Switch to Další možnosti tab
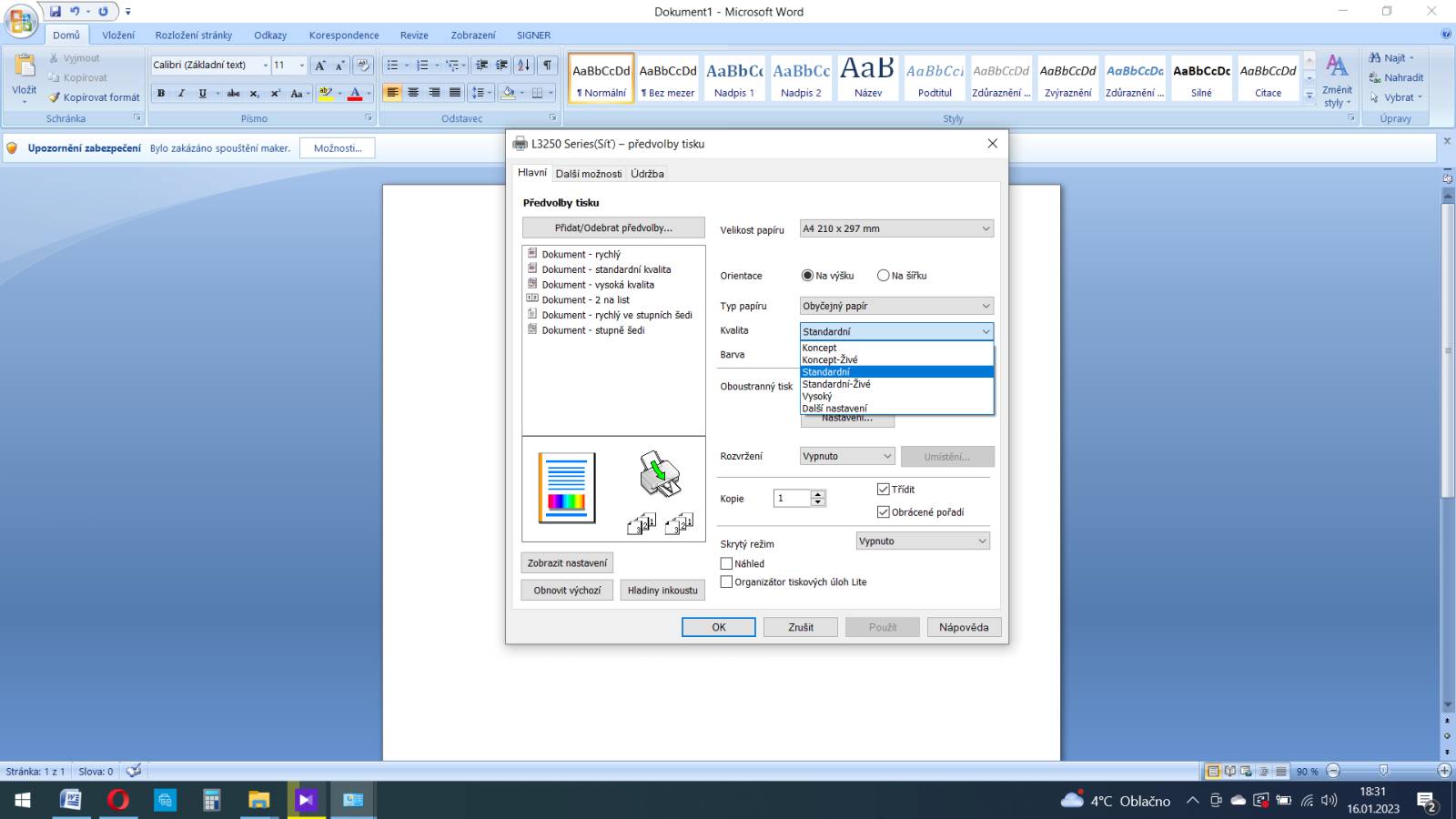The image size is (1456, 819). pyautogui.click(x=589, y=174)
